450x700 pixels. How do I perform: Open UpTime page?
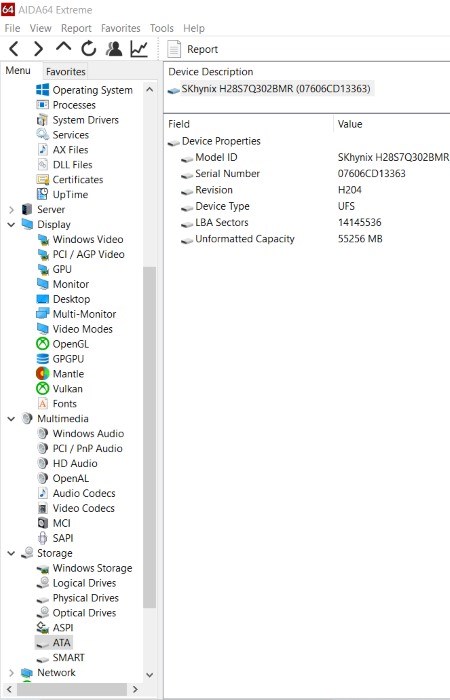pyautogui.click(x=62, y=194)
